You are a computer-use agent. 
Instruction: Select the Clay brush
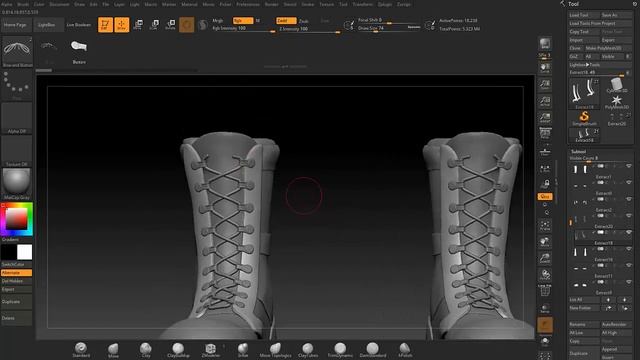click(x=146, y=349)
